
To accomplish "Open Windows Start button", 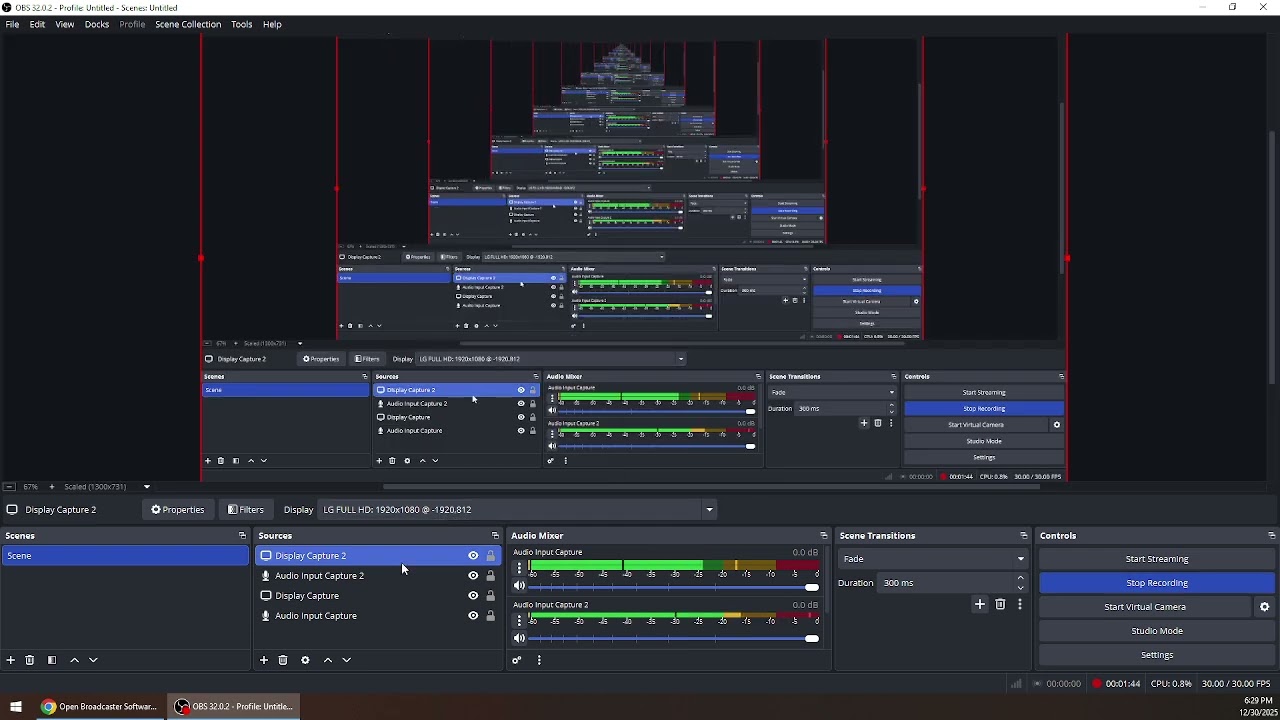I will (x=16, y=707).
